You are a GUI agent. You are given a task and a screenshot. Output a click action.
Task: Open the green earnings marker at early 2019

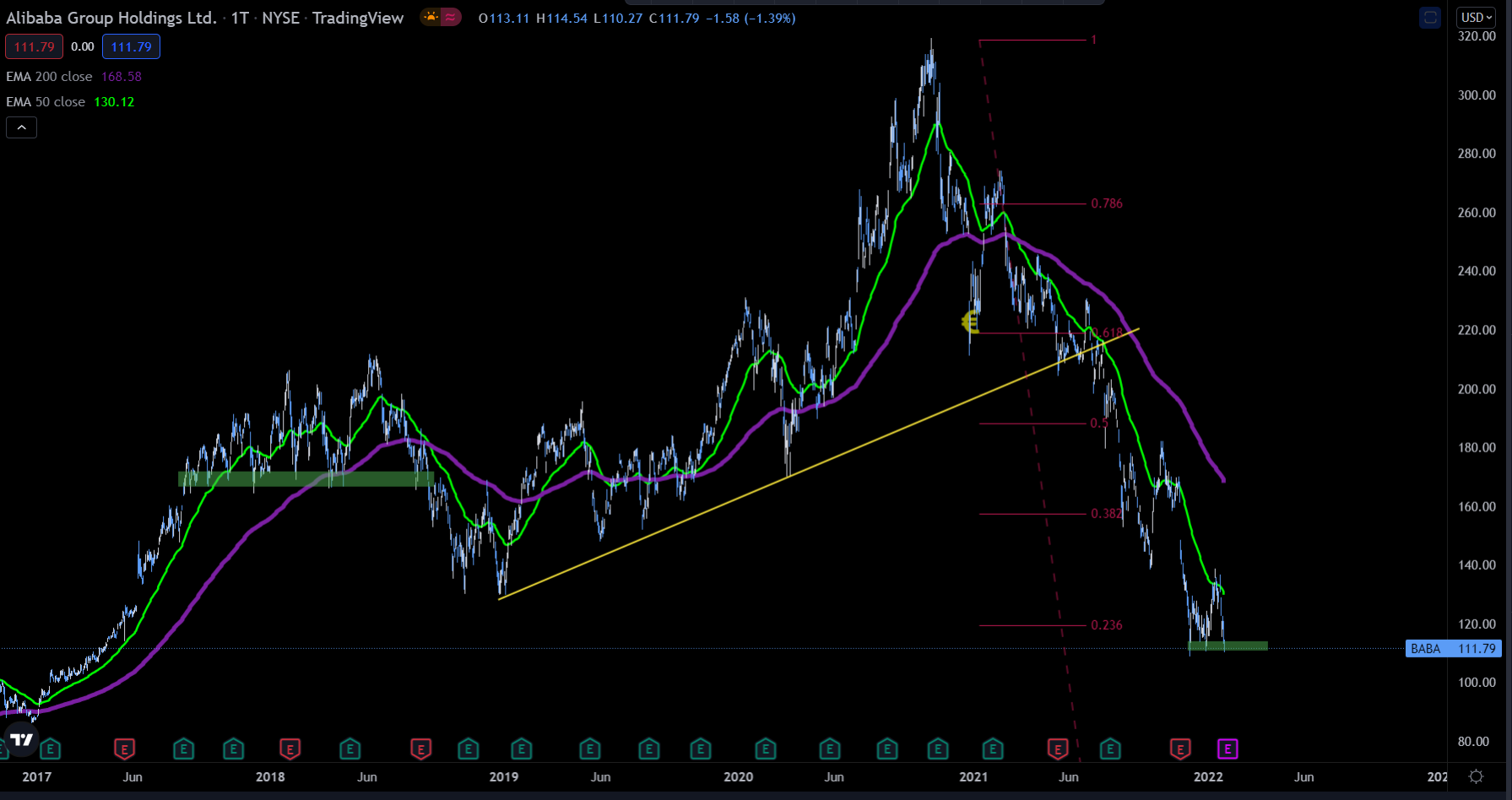point(521,749)
